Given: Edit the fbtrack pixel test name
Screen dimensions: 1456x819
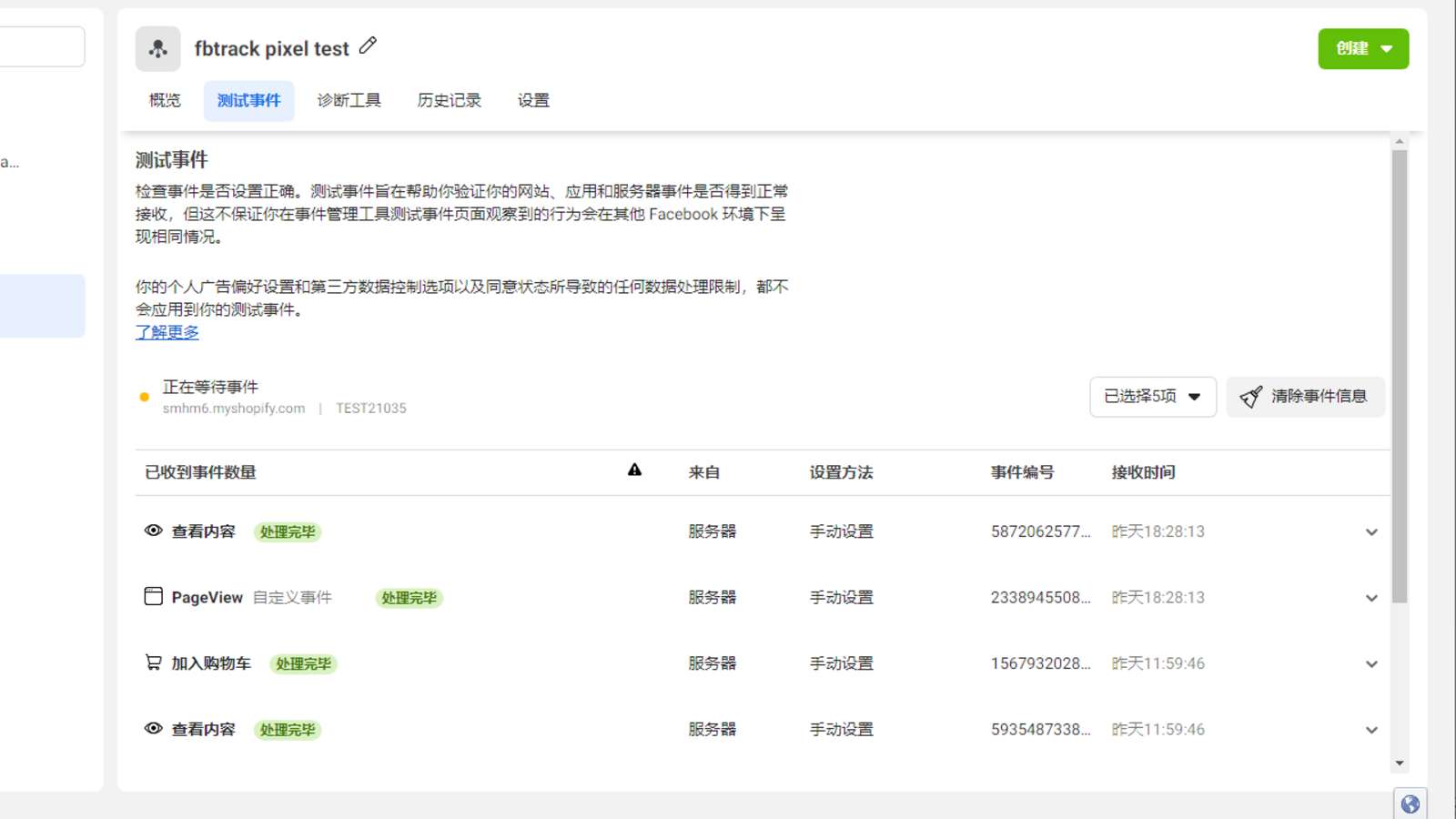Looking at the screenshot, I should pos(368,45).
